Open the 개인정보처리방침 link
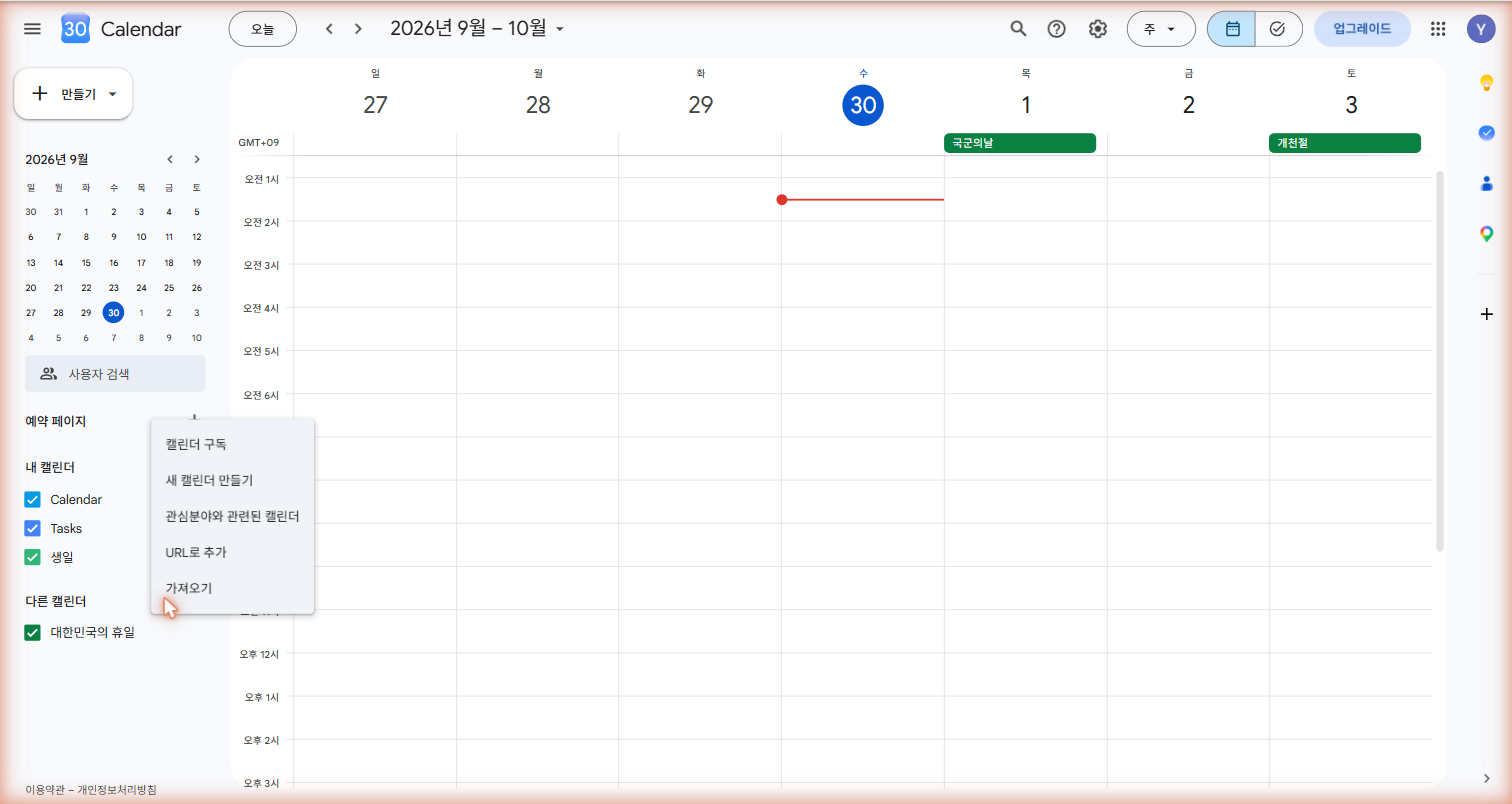This screenshot has width=1512, height=804. 117,790
